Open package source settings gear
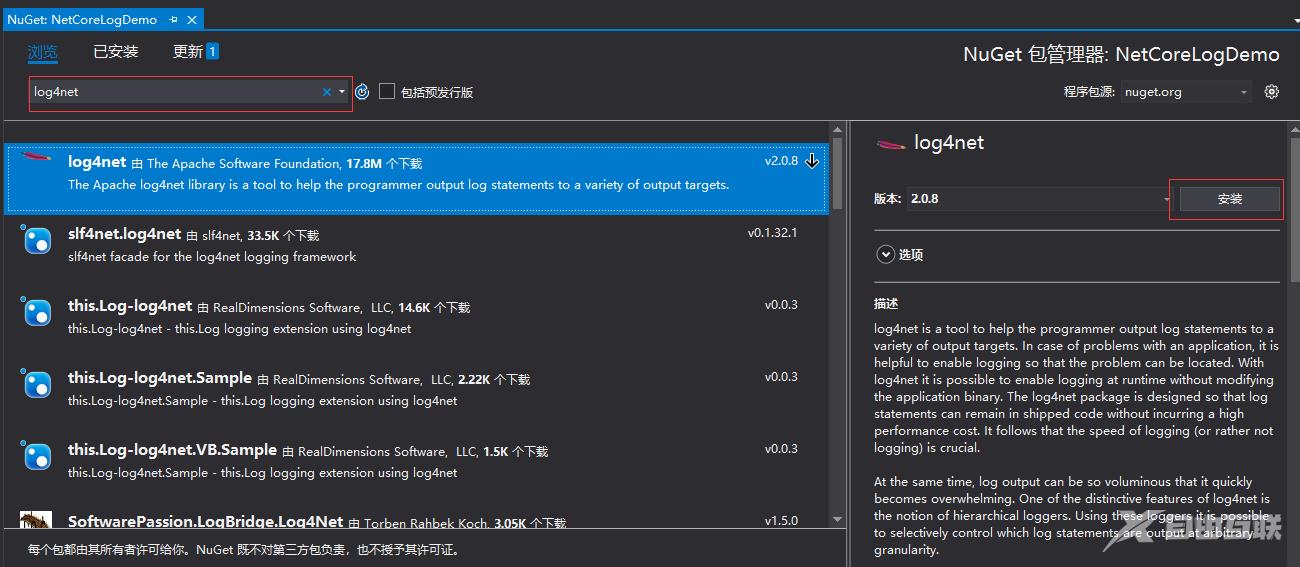 (1271, 92)
